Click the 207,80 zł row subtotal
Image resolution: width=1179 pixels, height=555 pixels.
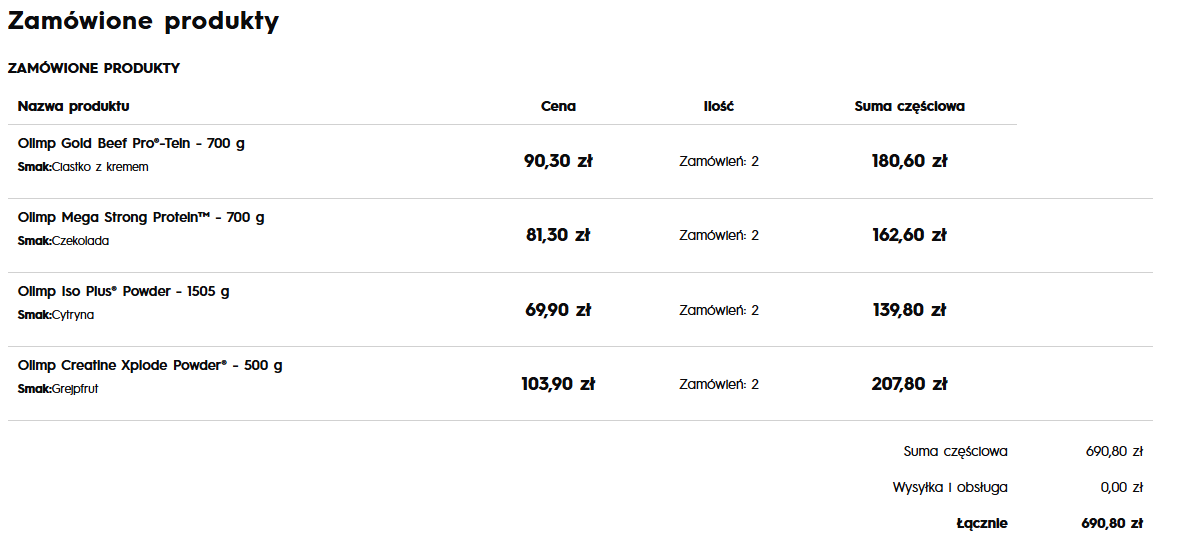(x=909, y=384)
